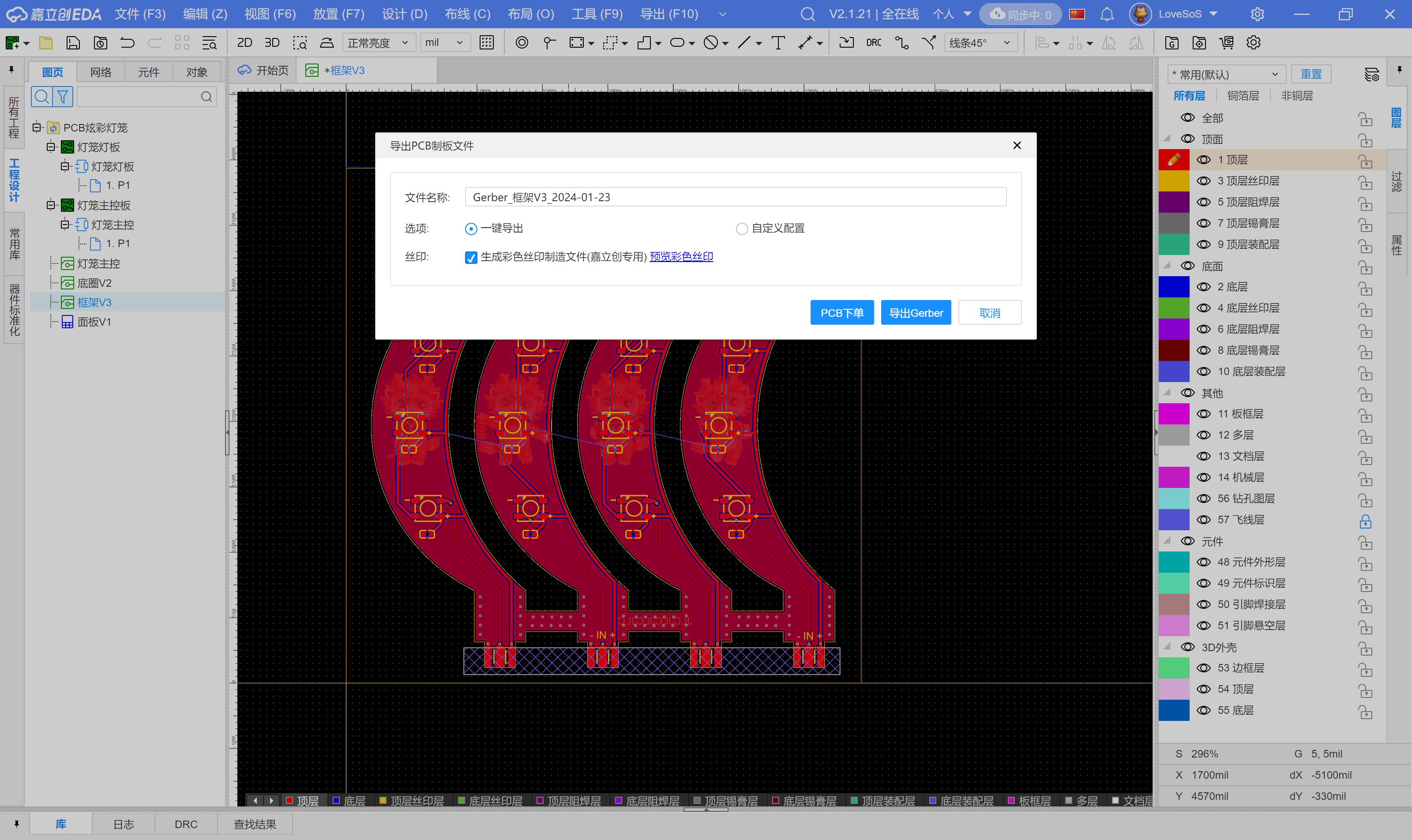This screenshot has width=1412, height=840.
Task: Click the save icon in toolbar
Action: (x=73, y=42)
